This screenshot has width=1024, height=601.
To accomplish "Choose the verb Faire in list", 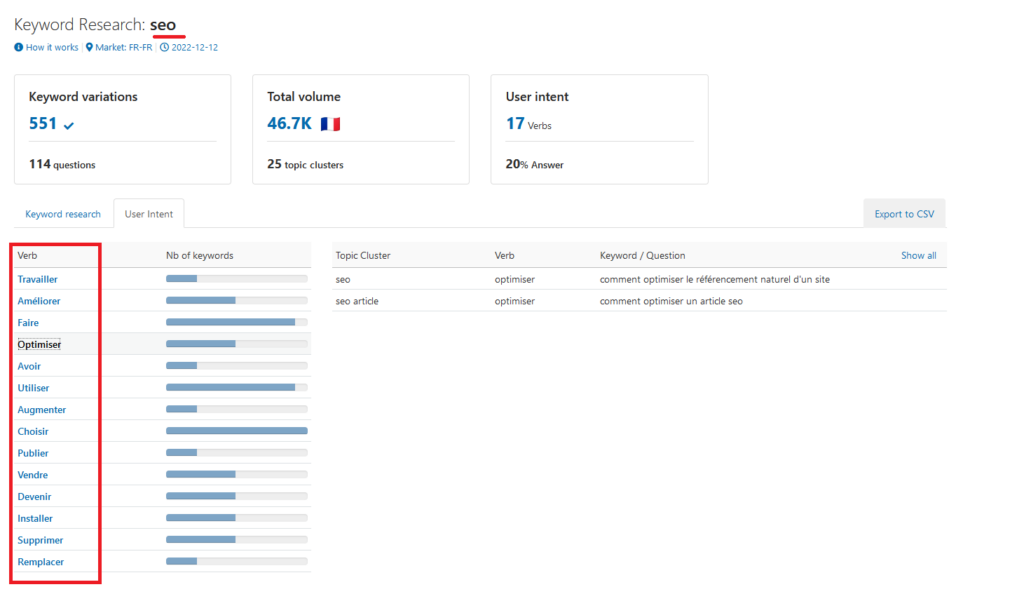I will [x=28, y=323].
